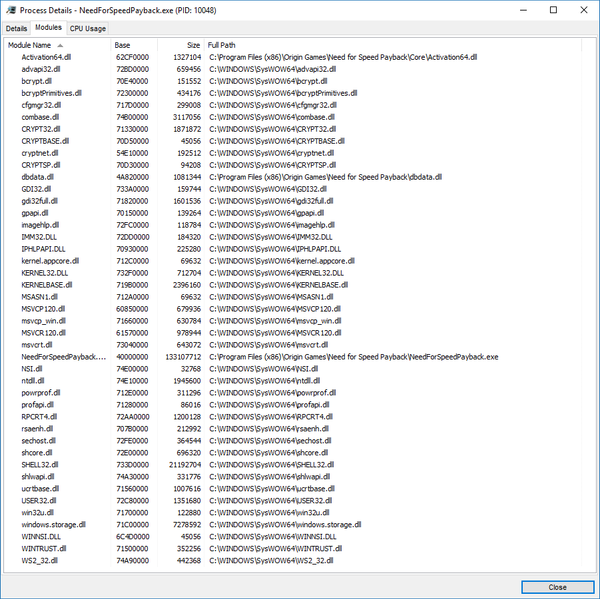Click the full path of ntdll.dll
The width and height of the screenshot is (600, 599).
click(x=264, y=381)
